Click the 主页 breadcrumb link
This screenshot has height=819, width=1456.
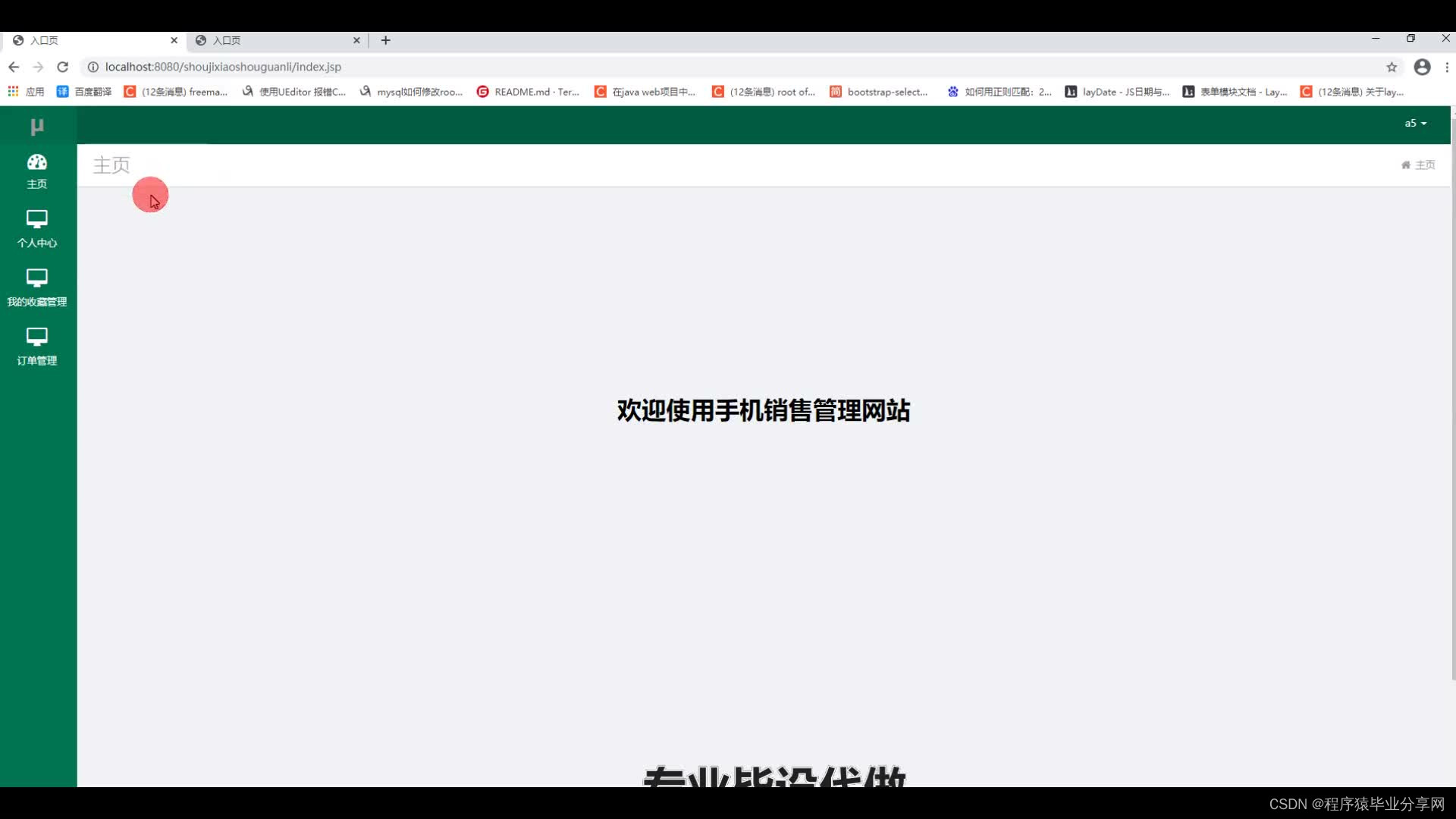1424,165
